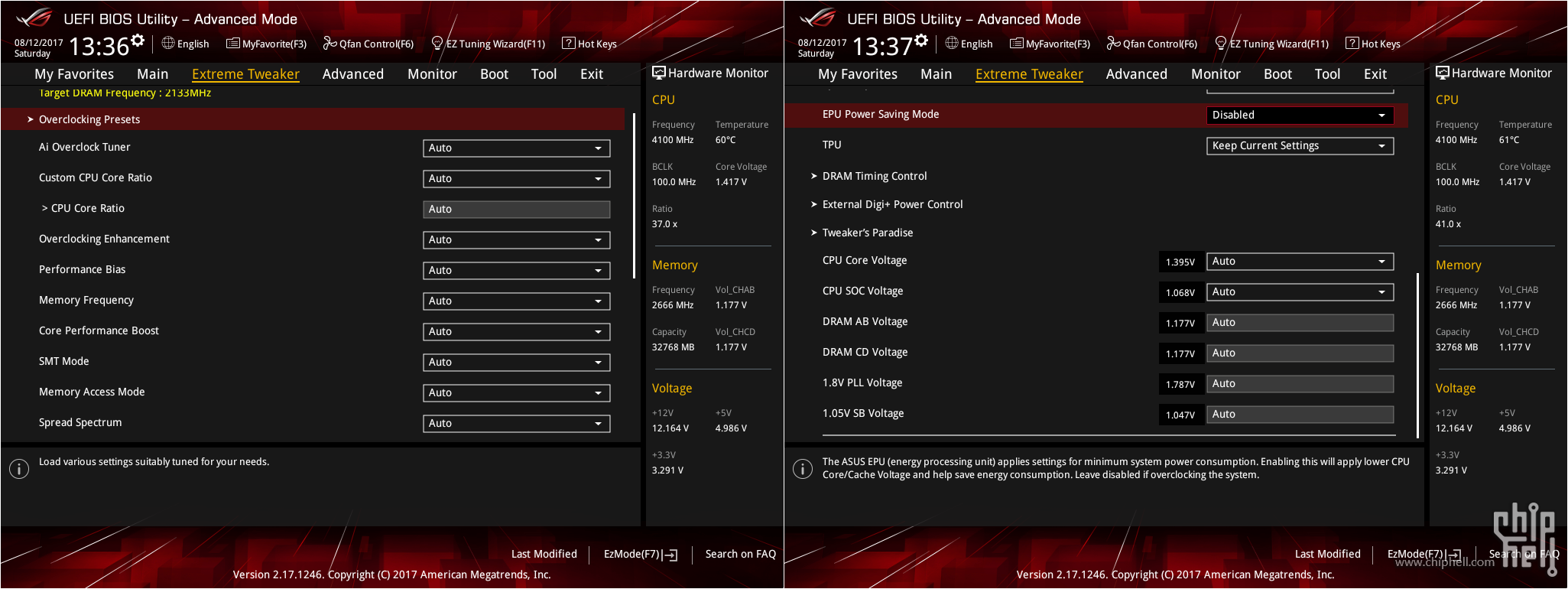
Task: Expand DRAM Timing Control submenu
Action: (875, 176)
